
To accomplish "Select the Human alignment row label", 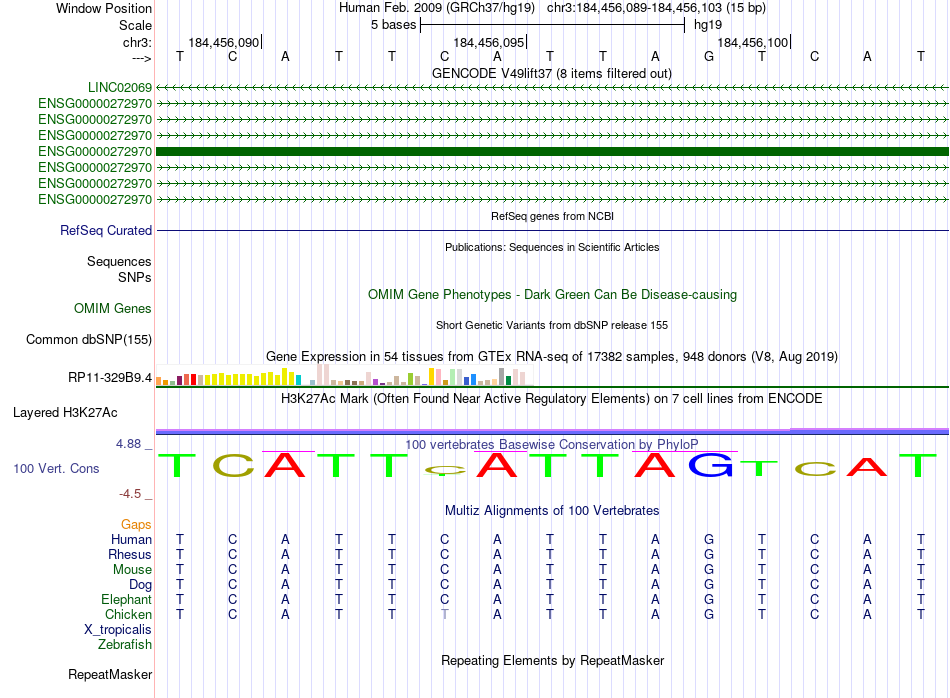I will (131, 539).
